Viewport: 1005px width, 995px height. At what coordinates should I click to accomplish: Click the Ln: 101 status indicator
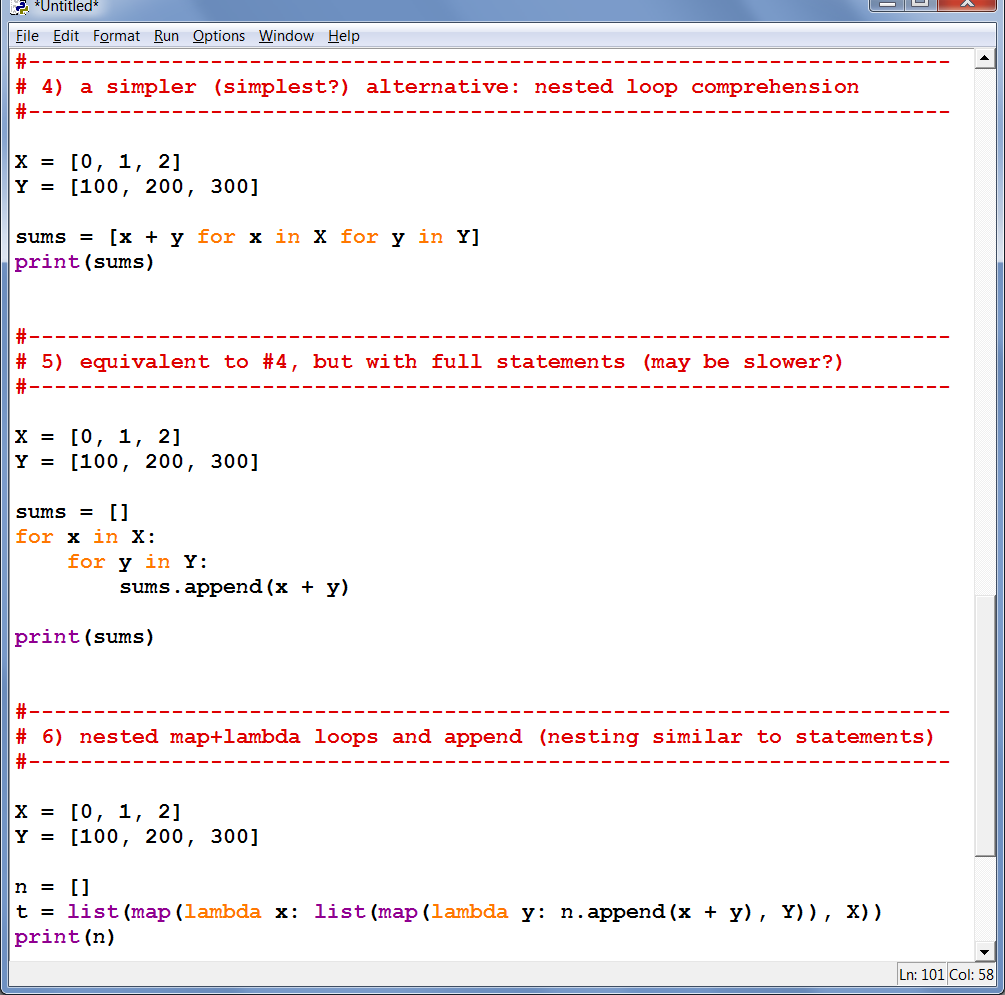921,975
